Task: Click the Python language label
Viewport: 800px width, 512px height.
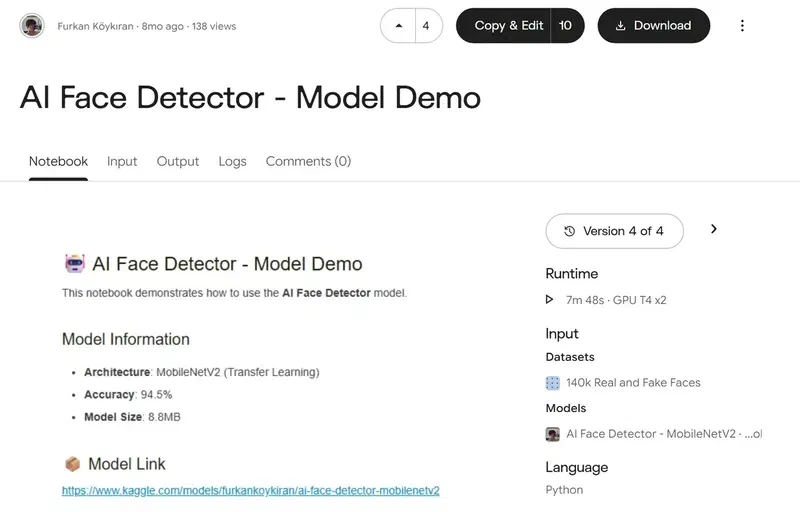Action: pos(564,490)
